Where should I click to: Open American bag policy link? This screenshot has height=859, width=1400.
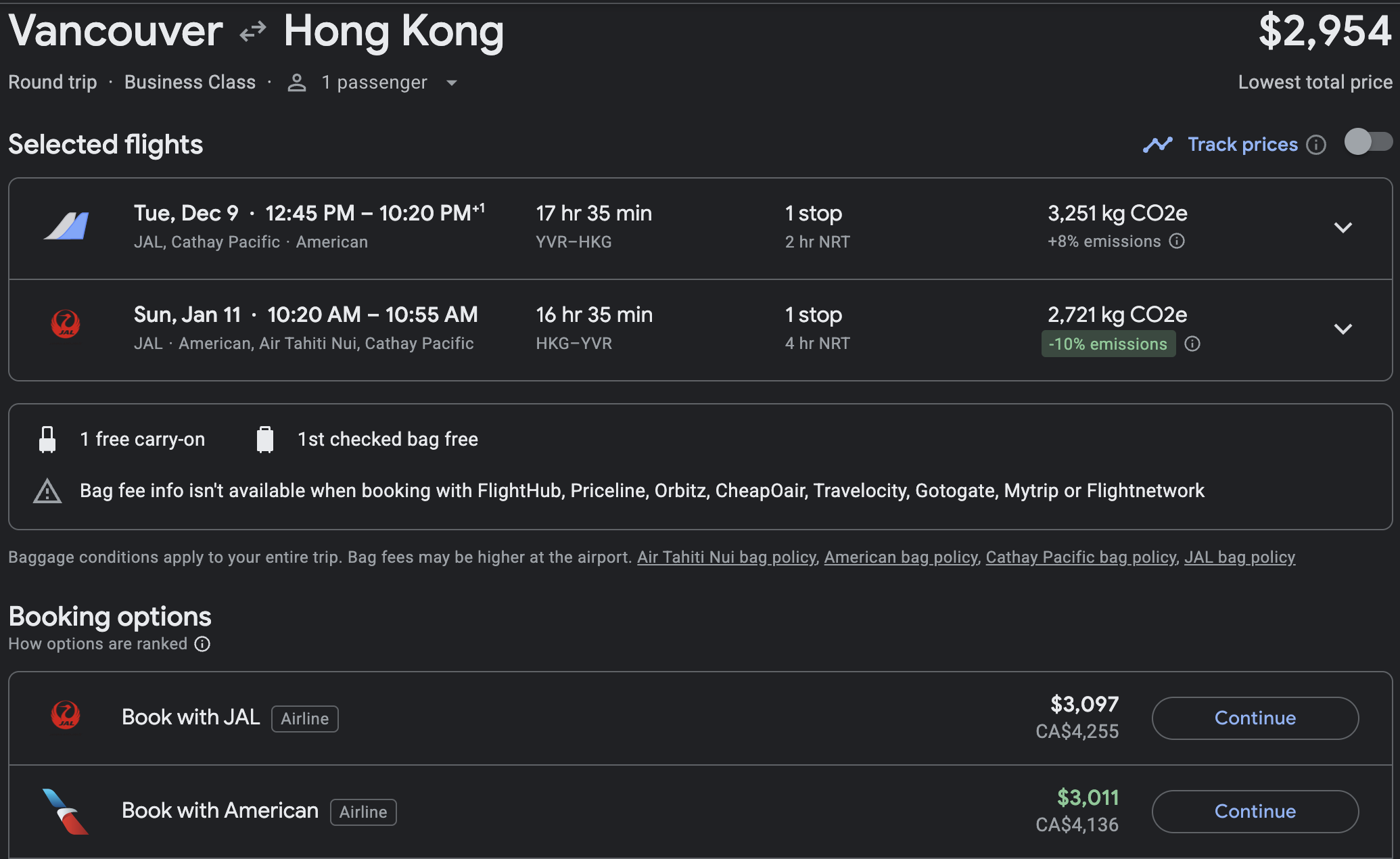pyautogui.click(x=901, y=557)
